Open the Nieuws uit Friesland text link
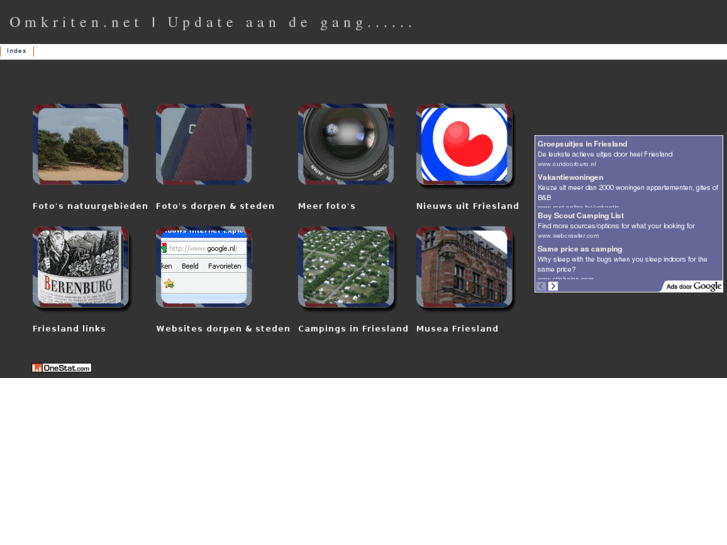Image resolution: width=727 pixels, height=545 pixels. [467, 206]
